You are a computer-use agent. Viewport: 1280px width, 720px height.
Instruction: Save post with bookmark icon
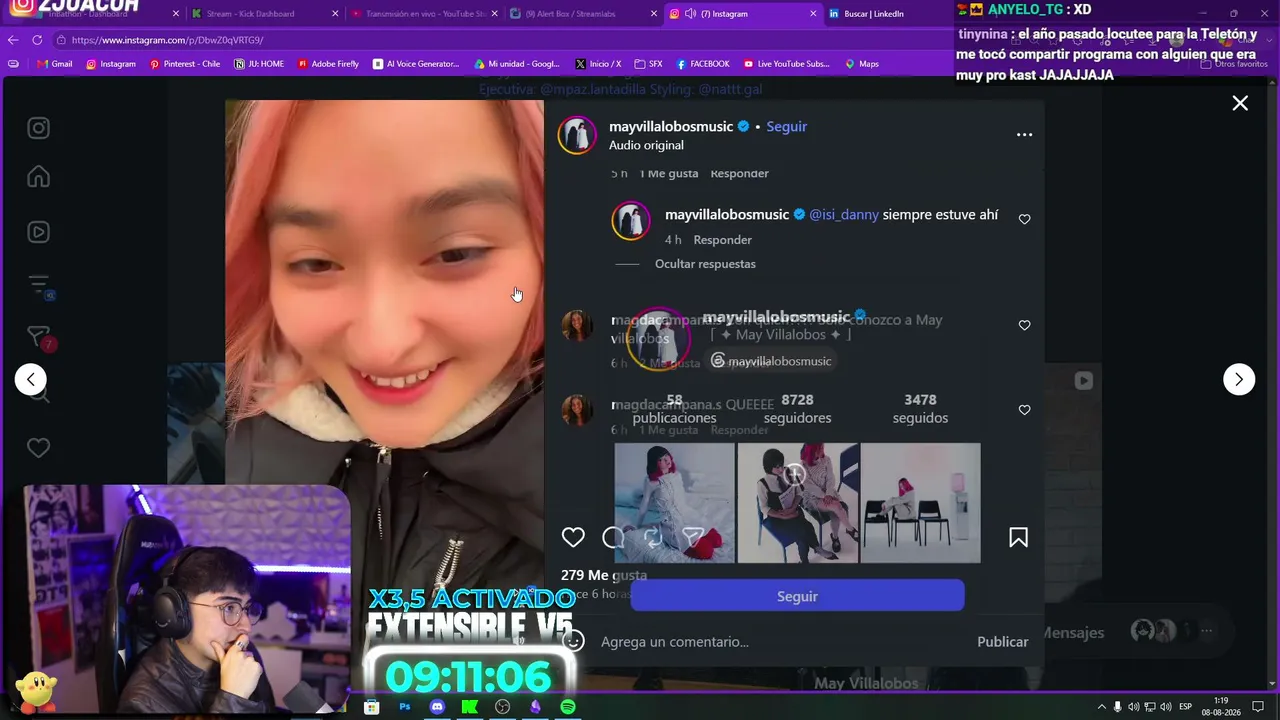[x=1018, y=538]
